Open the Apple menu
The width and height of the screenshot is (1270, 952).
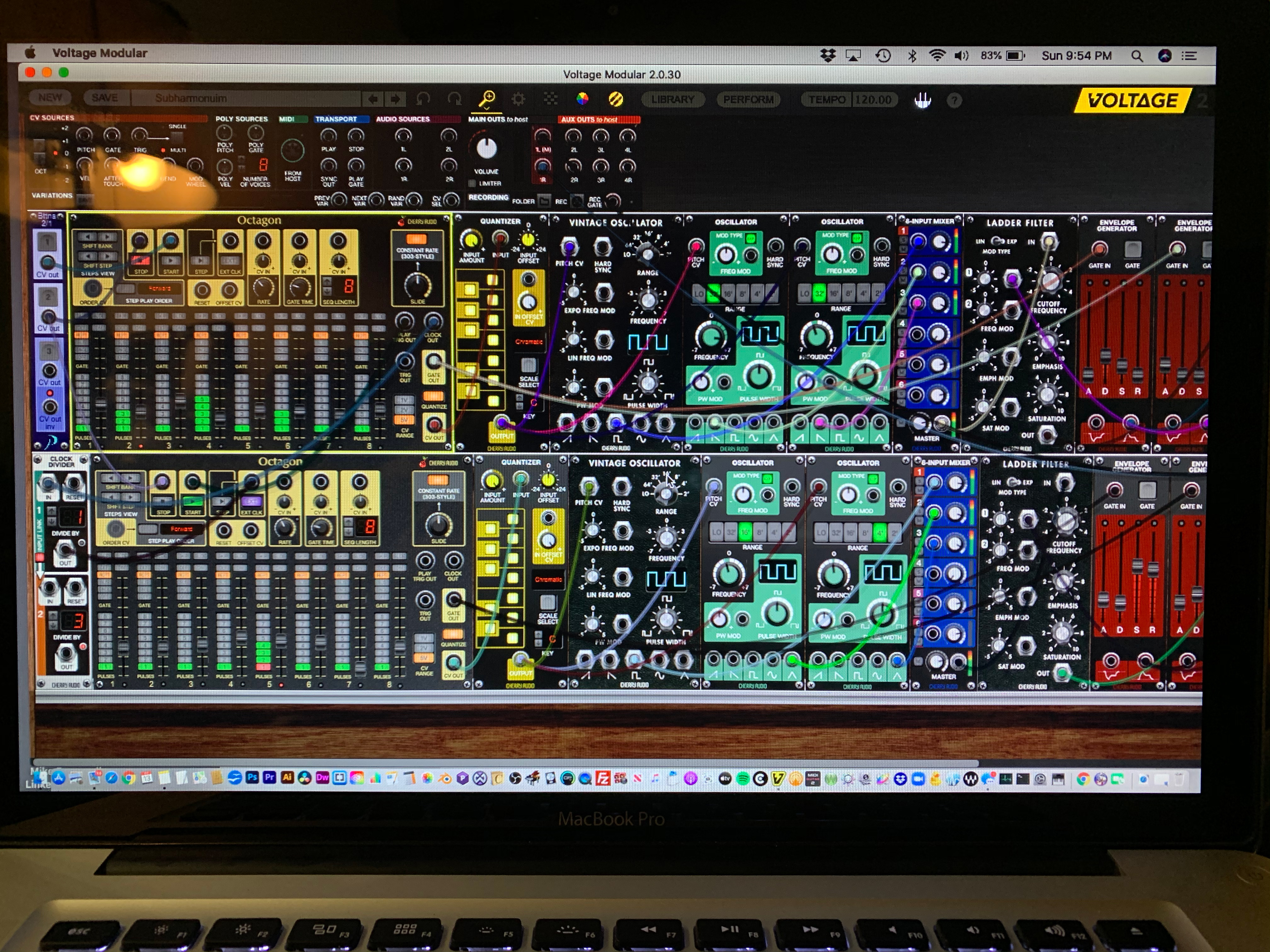click(31, 53)
